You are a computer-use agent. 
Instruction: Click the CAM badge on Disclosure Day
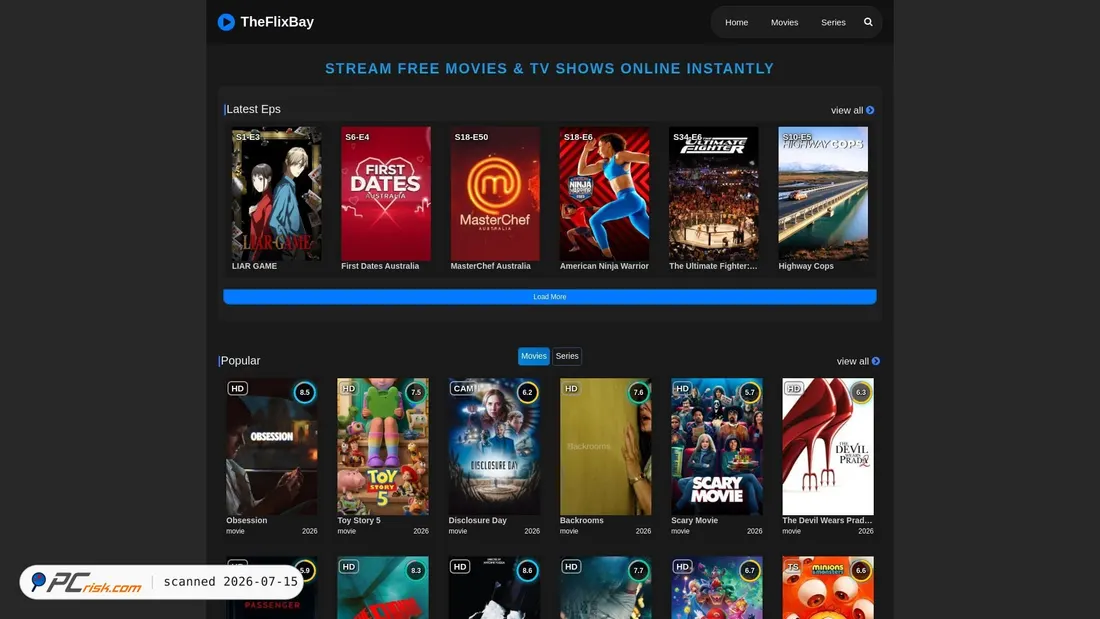pos(463,388)
